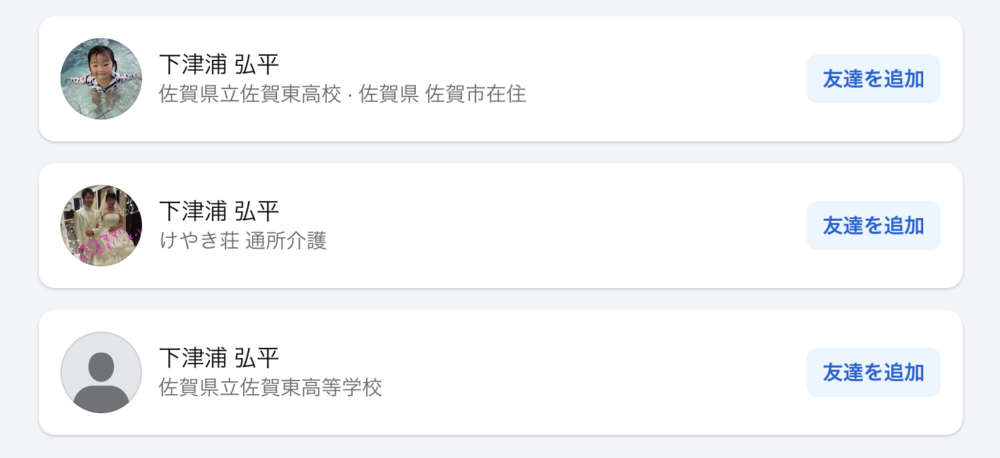Click the silhouette head in placeholder avatar

(101, 367)
